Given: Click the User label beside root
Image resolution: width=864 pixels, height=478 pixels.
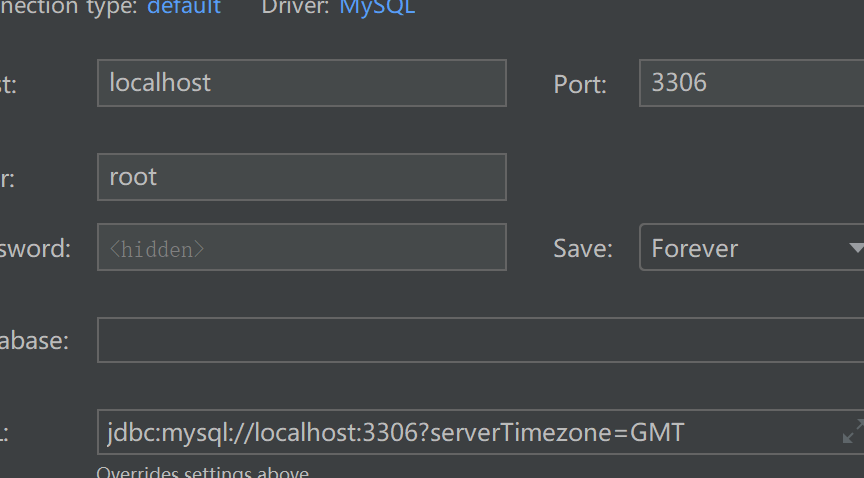Looking at the screenshot, I should [x=8, y=179].
